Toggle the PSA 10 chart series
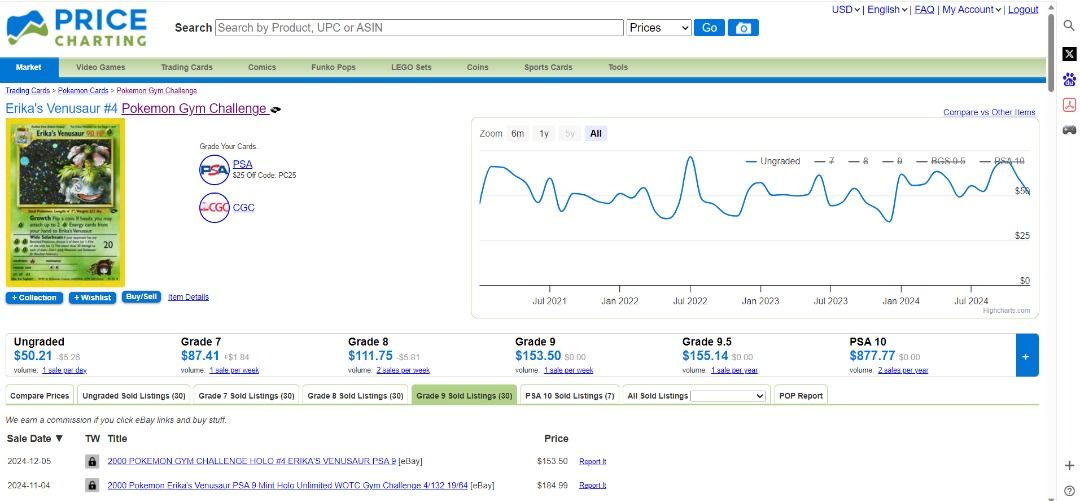1080x501 pixels. click(x=1001, y=161)
